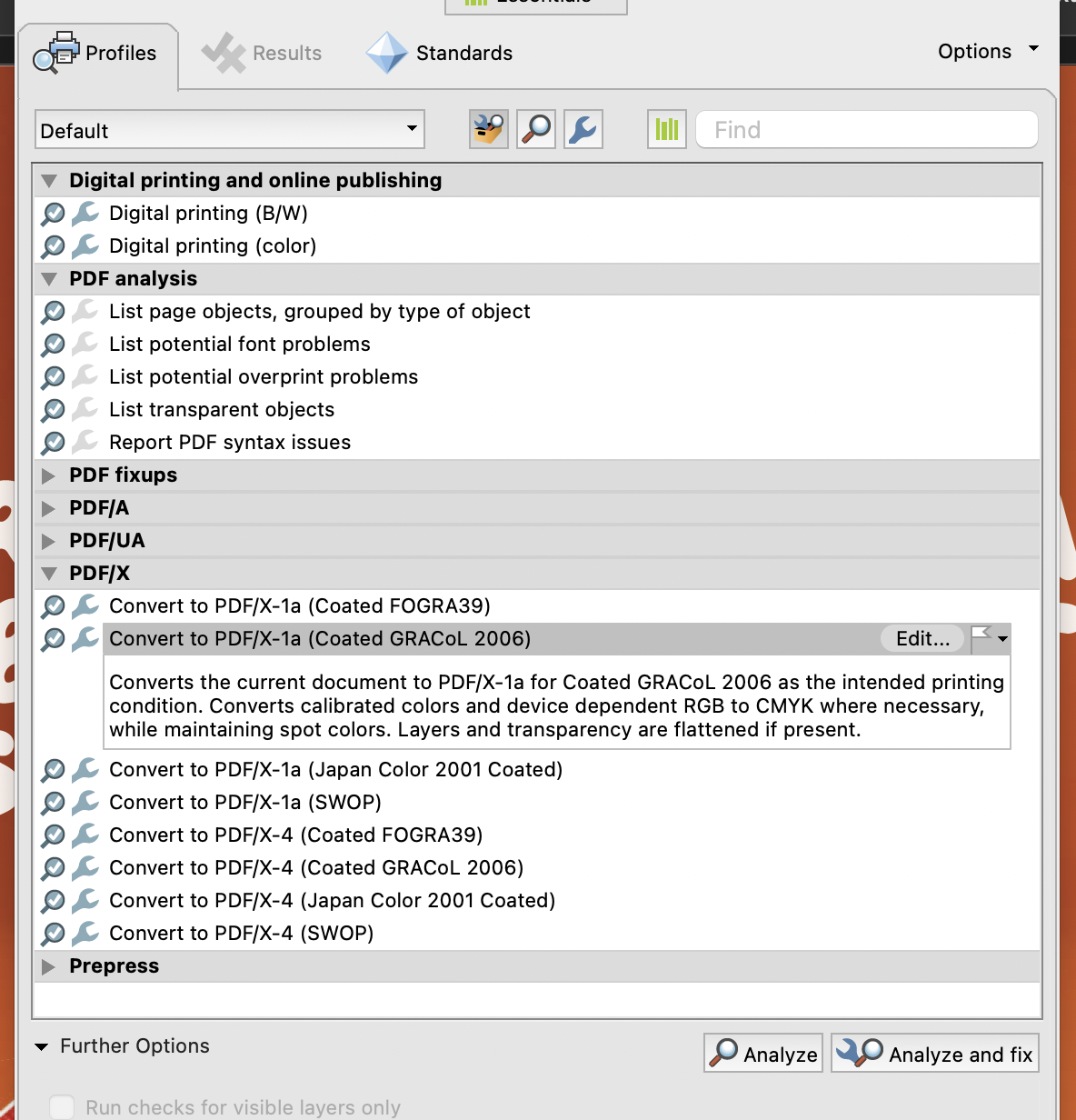Click the green libraries bars icon

pyautogui.click(x=667, y=130)
